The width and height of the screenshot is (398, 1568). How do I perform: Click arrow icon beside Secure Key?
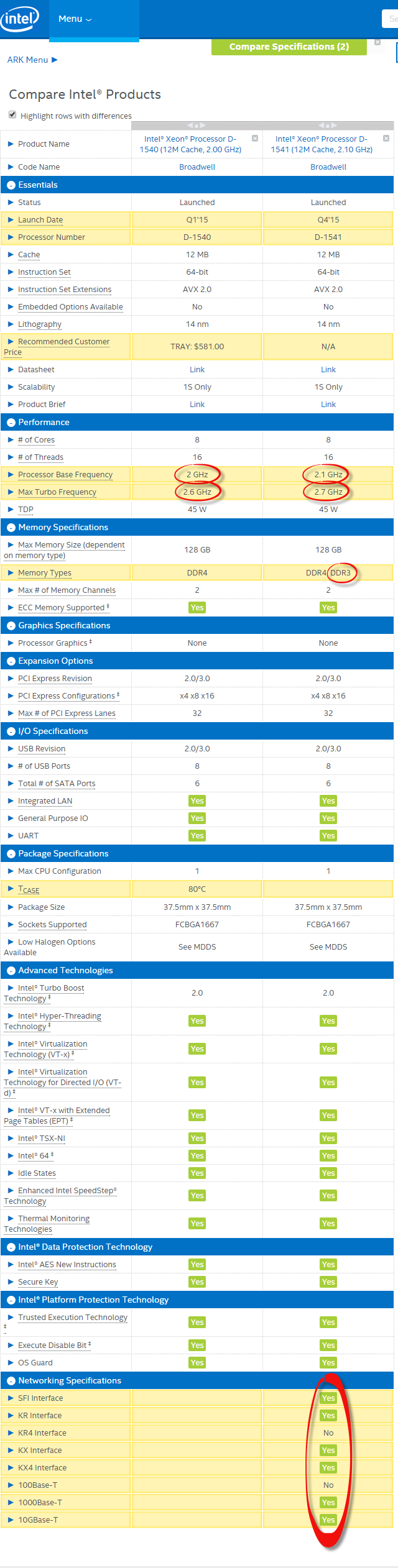click(x=11, y=1282)
